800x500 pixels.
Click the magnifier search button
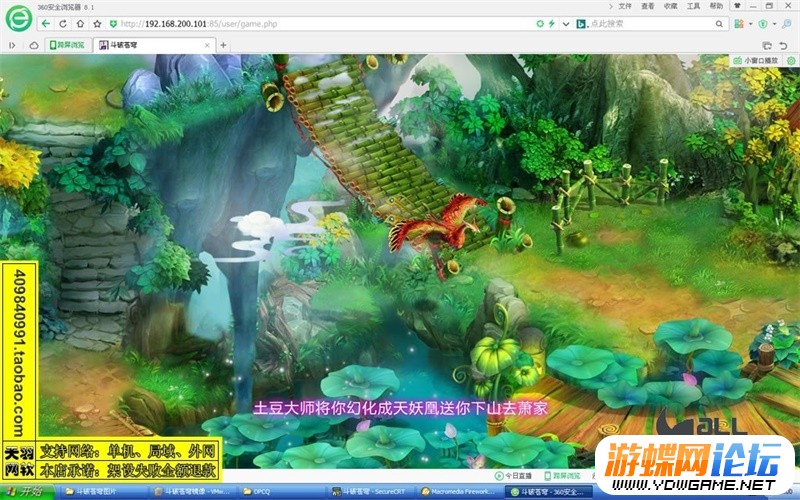(x=719, y=23)
